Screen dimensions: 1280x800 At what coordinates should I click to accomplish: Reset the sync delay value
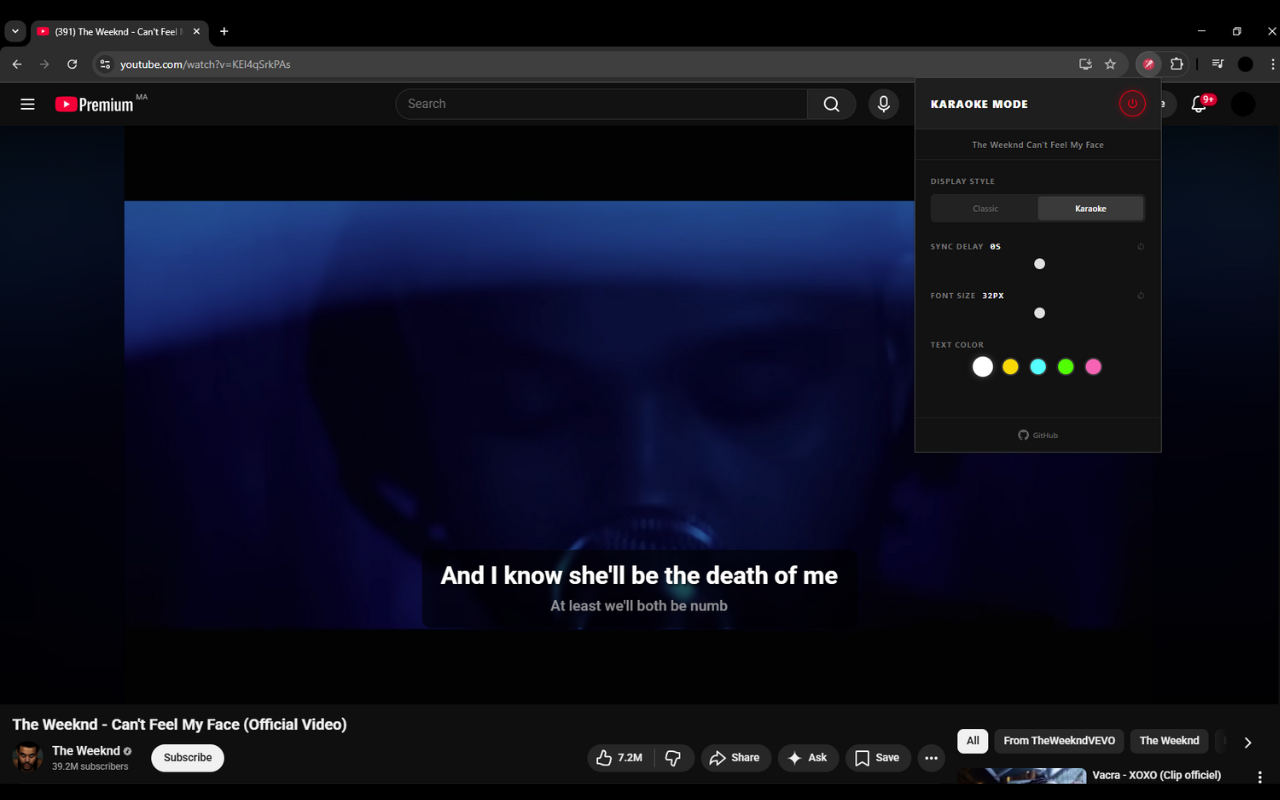1140,246
